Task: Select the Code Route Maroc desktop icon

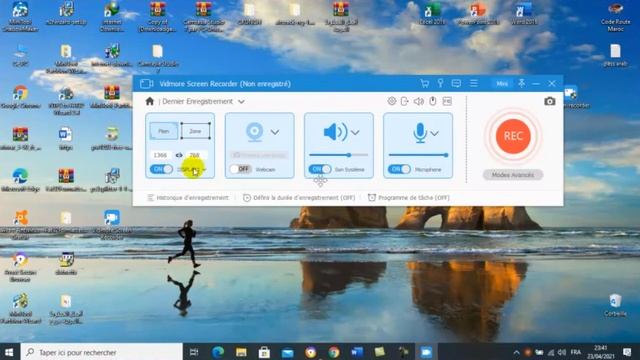Action: (x=615, y=17)
